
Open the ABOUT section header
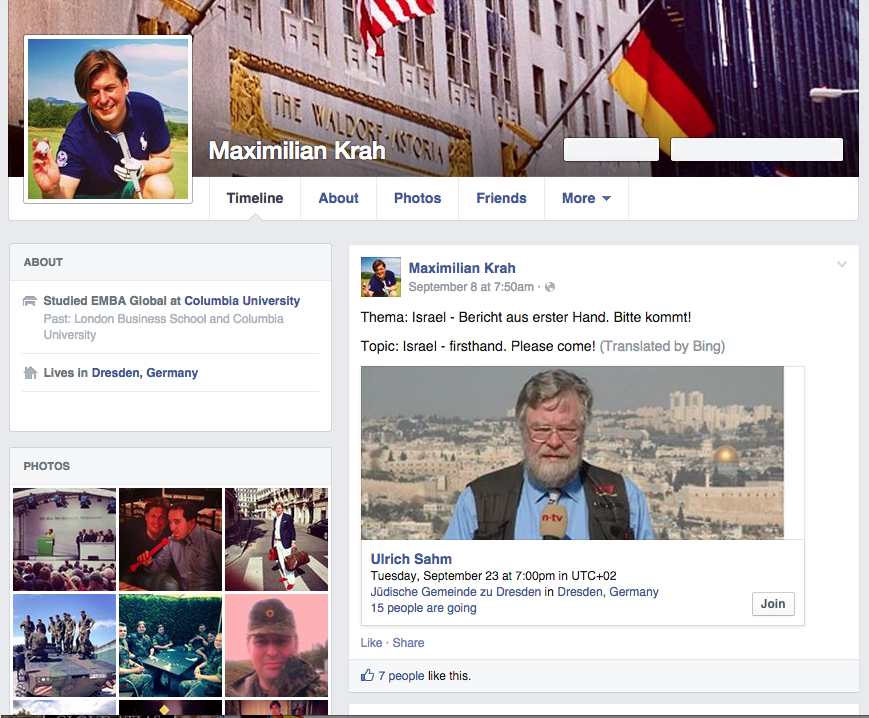click(x=43, y=263)
